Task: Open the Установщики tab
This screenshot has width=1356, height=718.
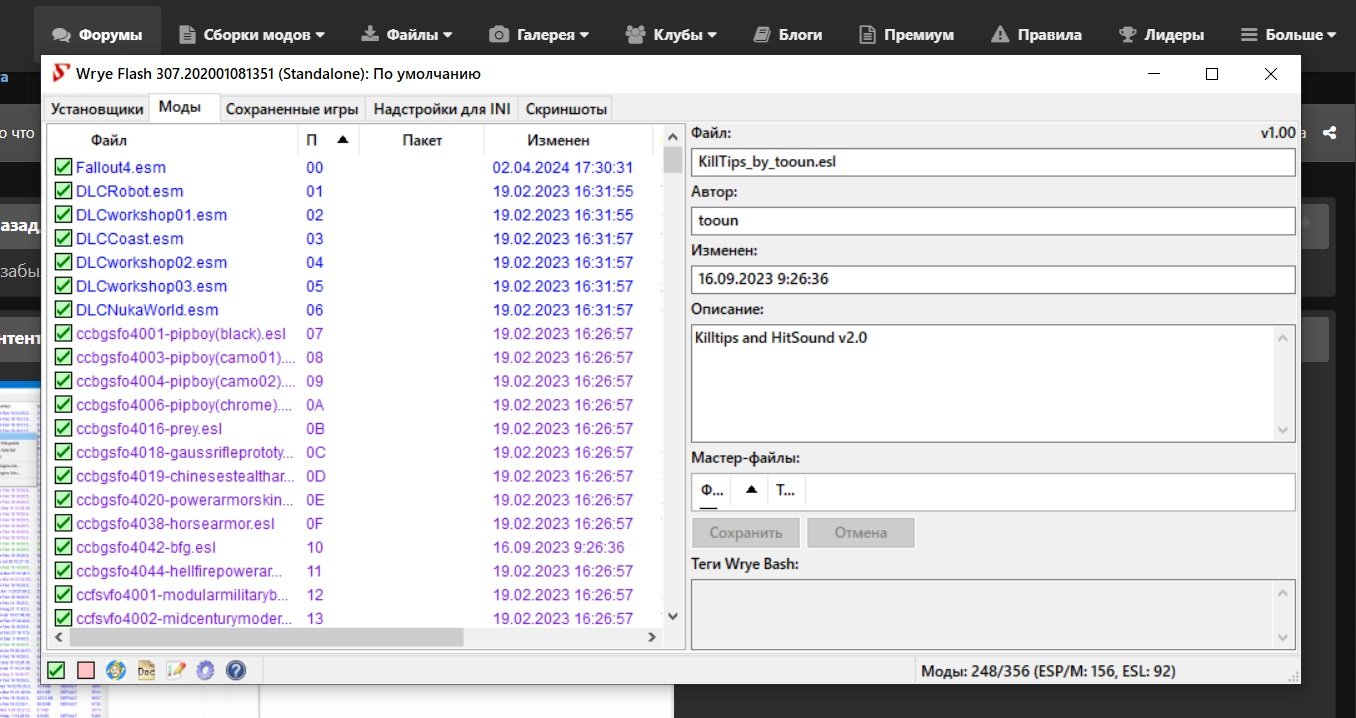Action: pyautogui.click(x=97, y=109)
